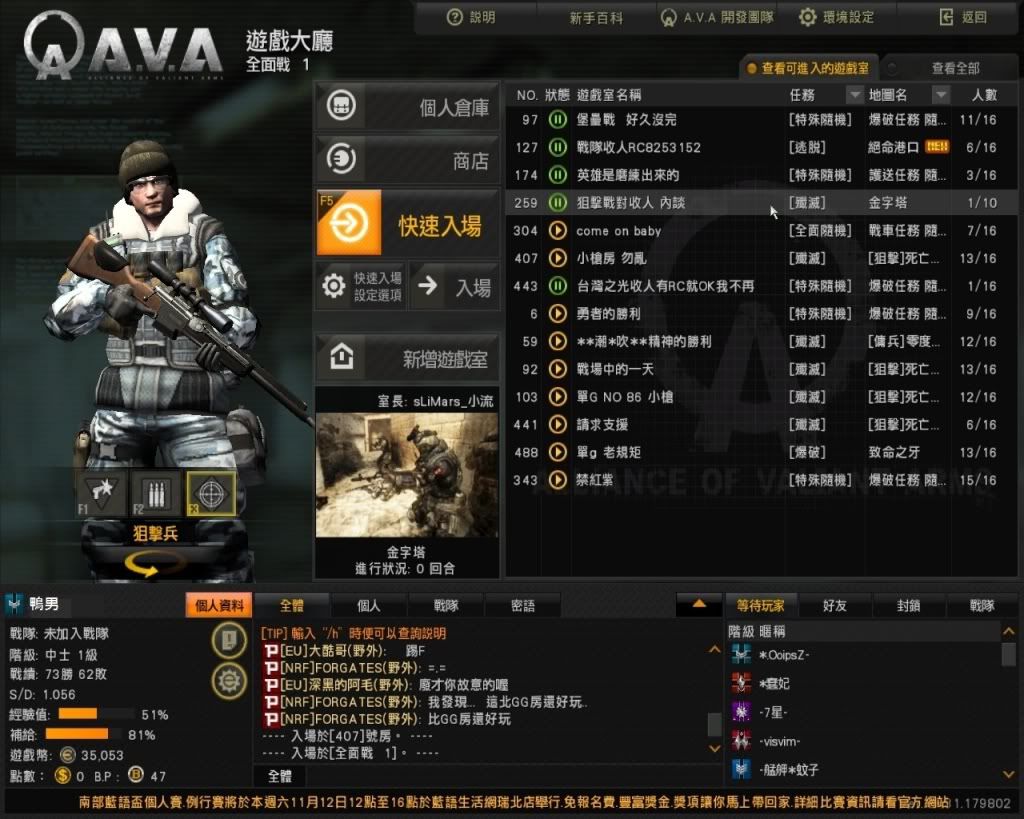Image resolution: width=1024 pixels, height=819 pixels.
Task: Switch to the 戰隊 chat tab
Action: (446, 605)
